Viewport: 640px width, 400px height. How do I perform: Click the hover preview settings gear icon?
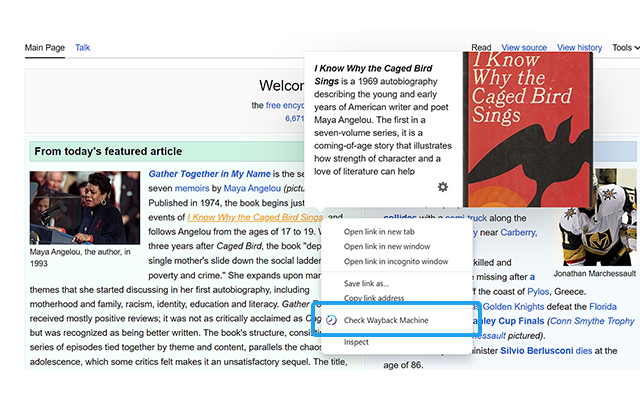click(x=443, y=188)
